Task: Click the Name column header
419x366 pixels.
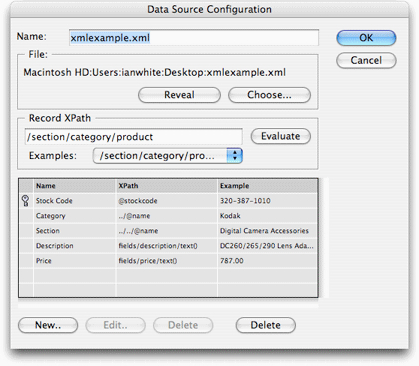Action: point(75,186)
